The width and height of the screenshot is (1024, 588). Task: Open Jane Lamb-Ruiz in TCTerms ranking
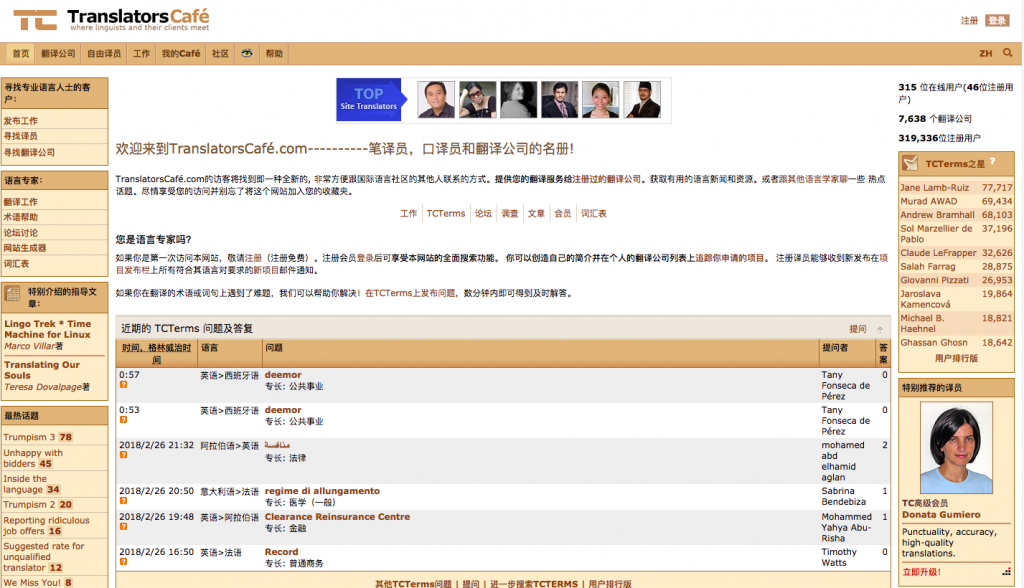point(935,188)
